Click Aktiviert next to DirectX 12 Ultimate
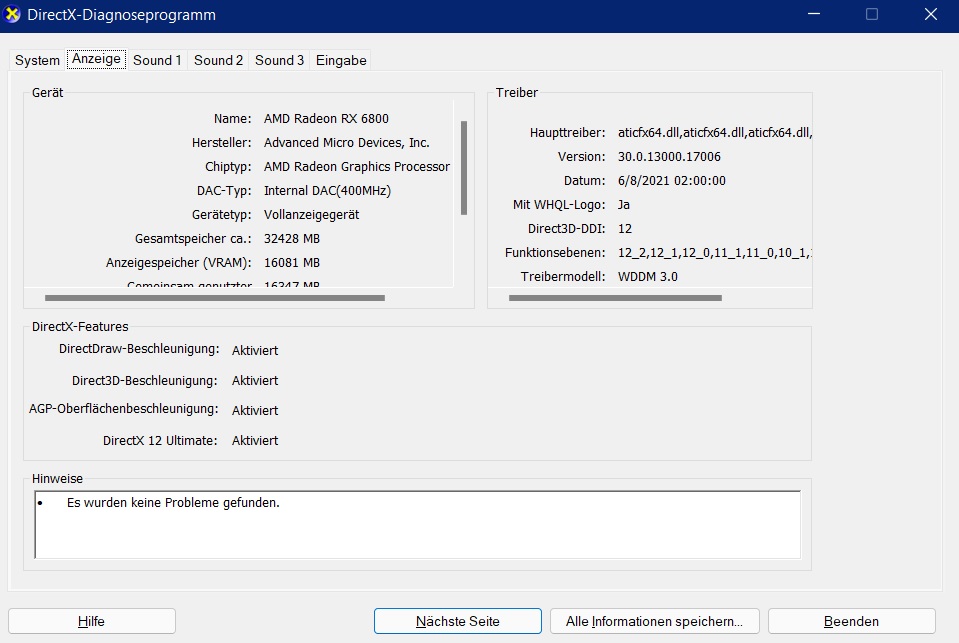Image resolution: width=959 pixels, height=643 pixels. 255,440
